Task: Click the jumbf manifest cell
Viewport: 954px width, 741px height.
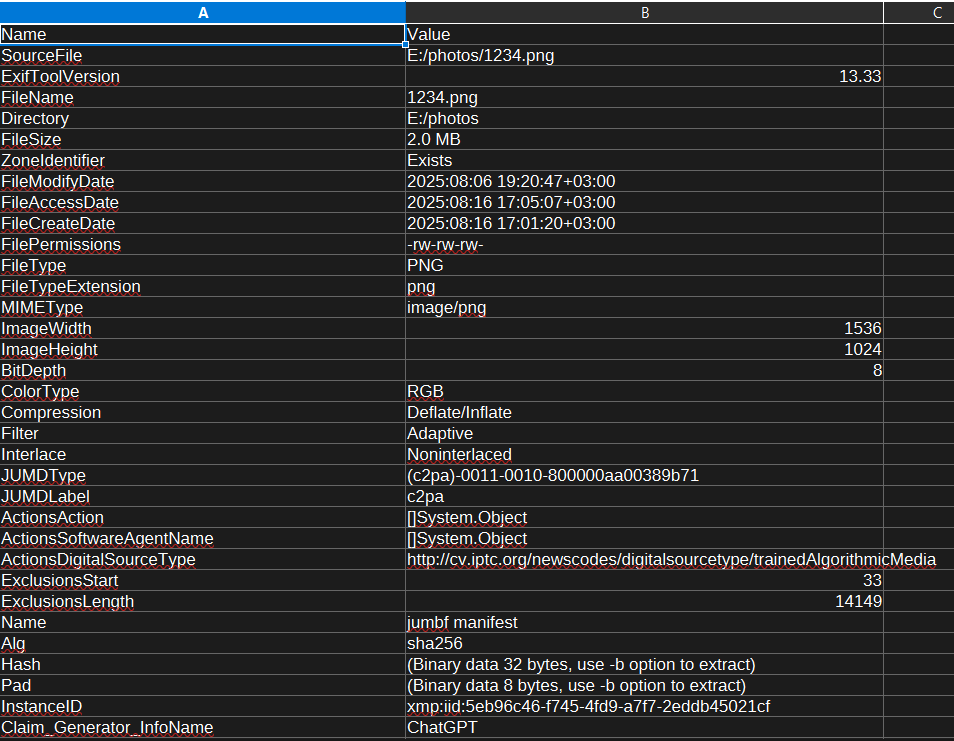Action: 462,623
